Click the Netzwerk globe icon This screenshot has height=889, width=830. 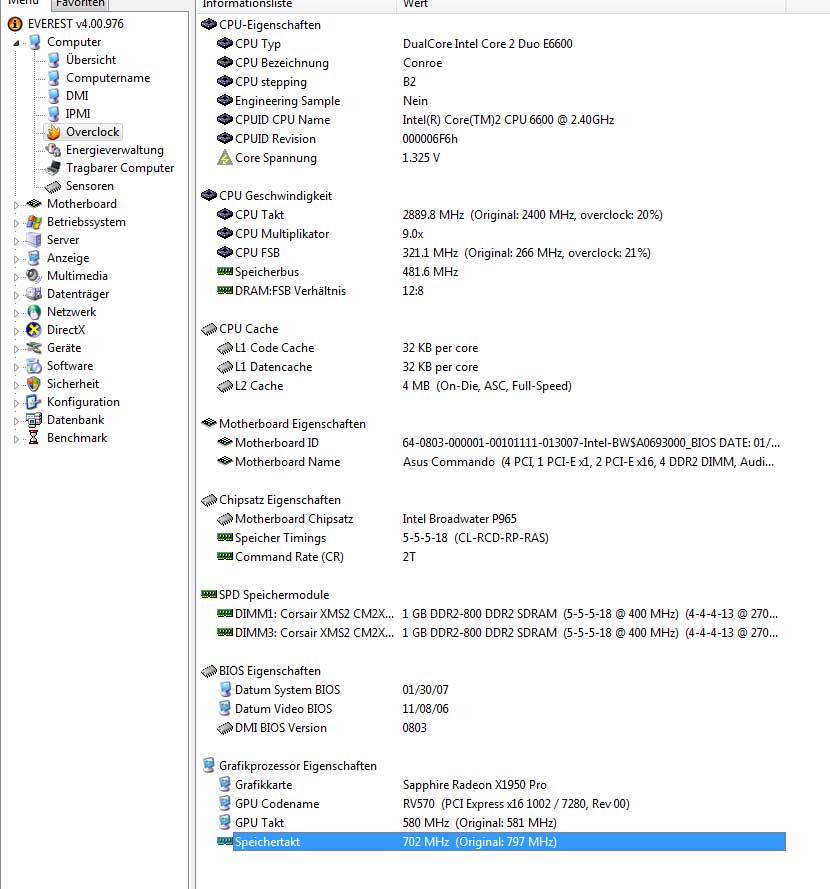[x=34, y=312]
